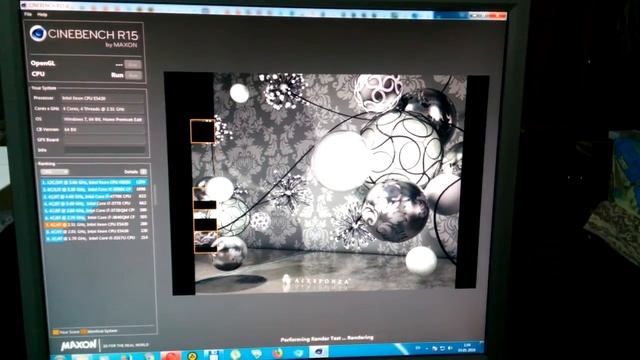The height and width of the screenshot is (360, 640).
Task: Click the taskbar clock
Action: click(467, 348)
